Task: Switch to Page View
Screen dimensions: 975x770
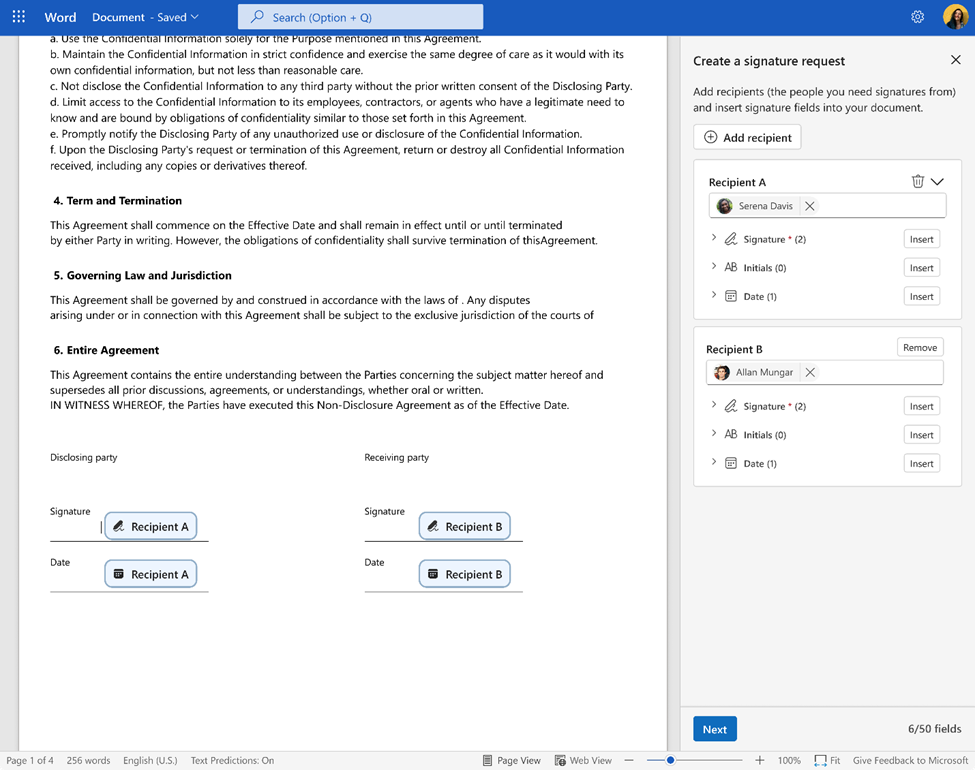Action: click(x=512, y=760)
